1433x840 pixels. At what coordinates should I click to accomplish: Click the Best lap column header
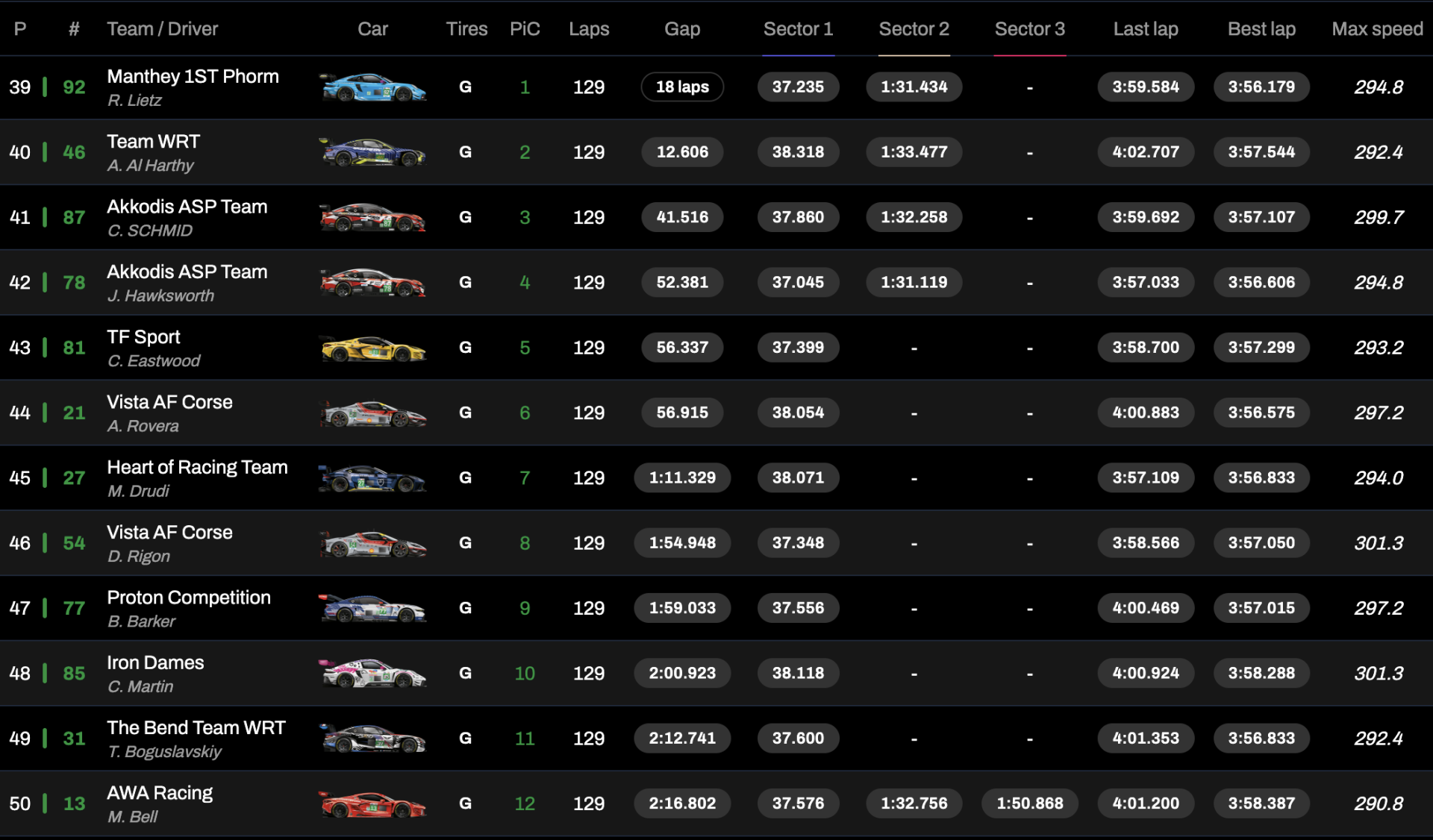tap(1261, 29)
